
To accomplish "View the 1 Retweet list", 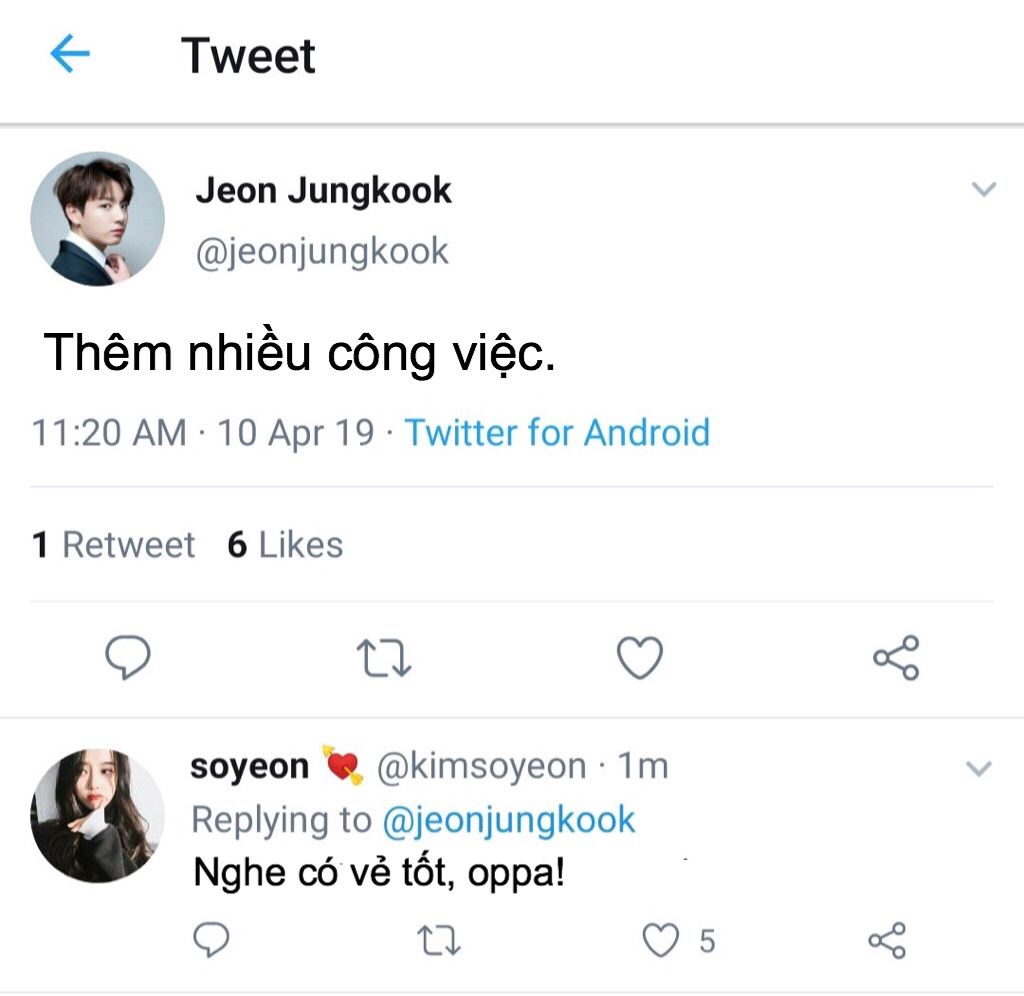I will point(113,545).
